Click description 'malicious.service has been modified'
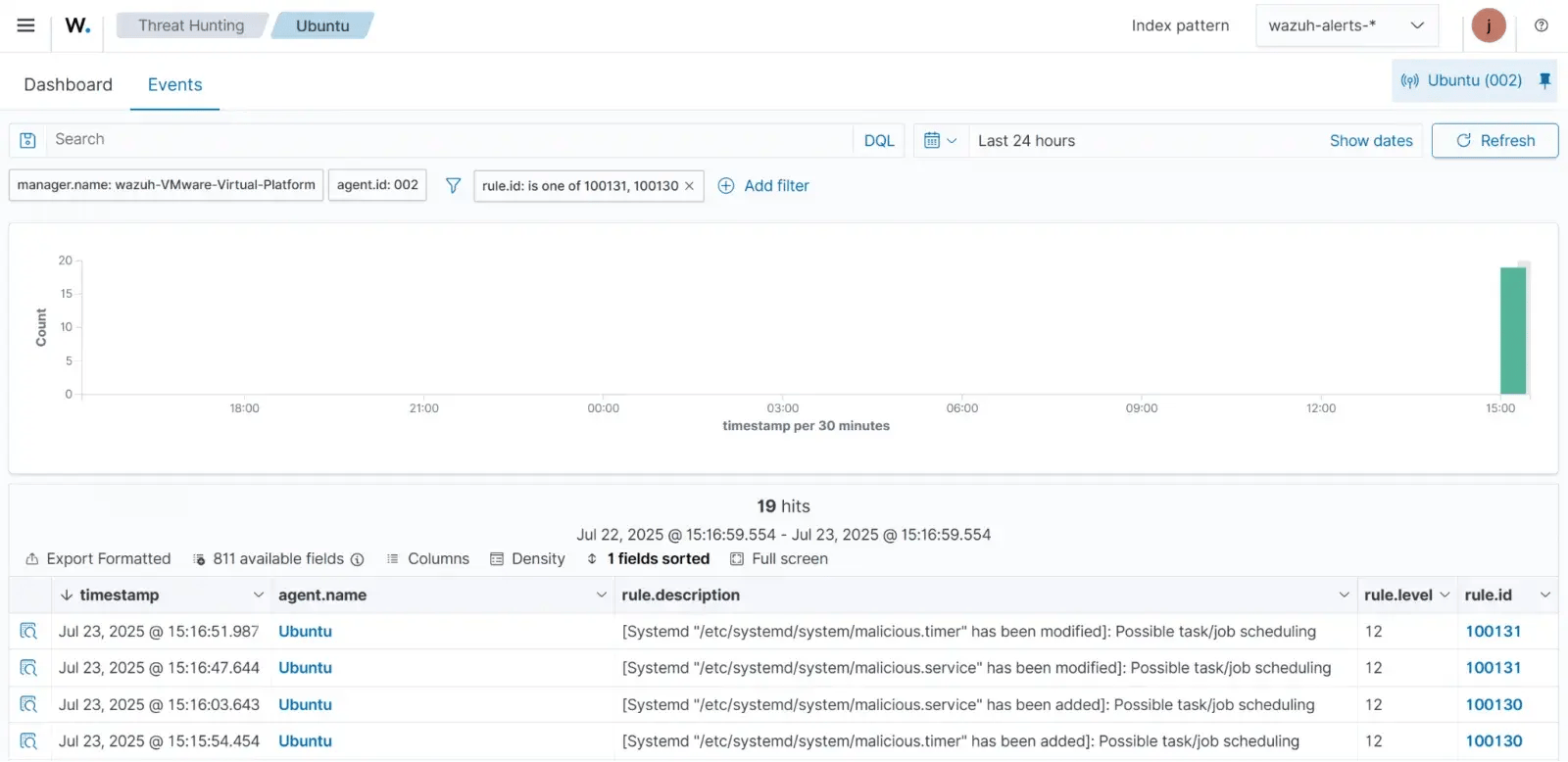1568x762 pixels. 976,667
